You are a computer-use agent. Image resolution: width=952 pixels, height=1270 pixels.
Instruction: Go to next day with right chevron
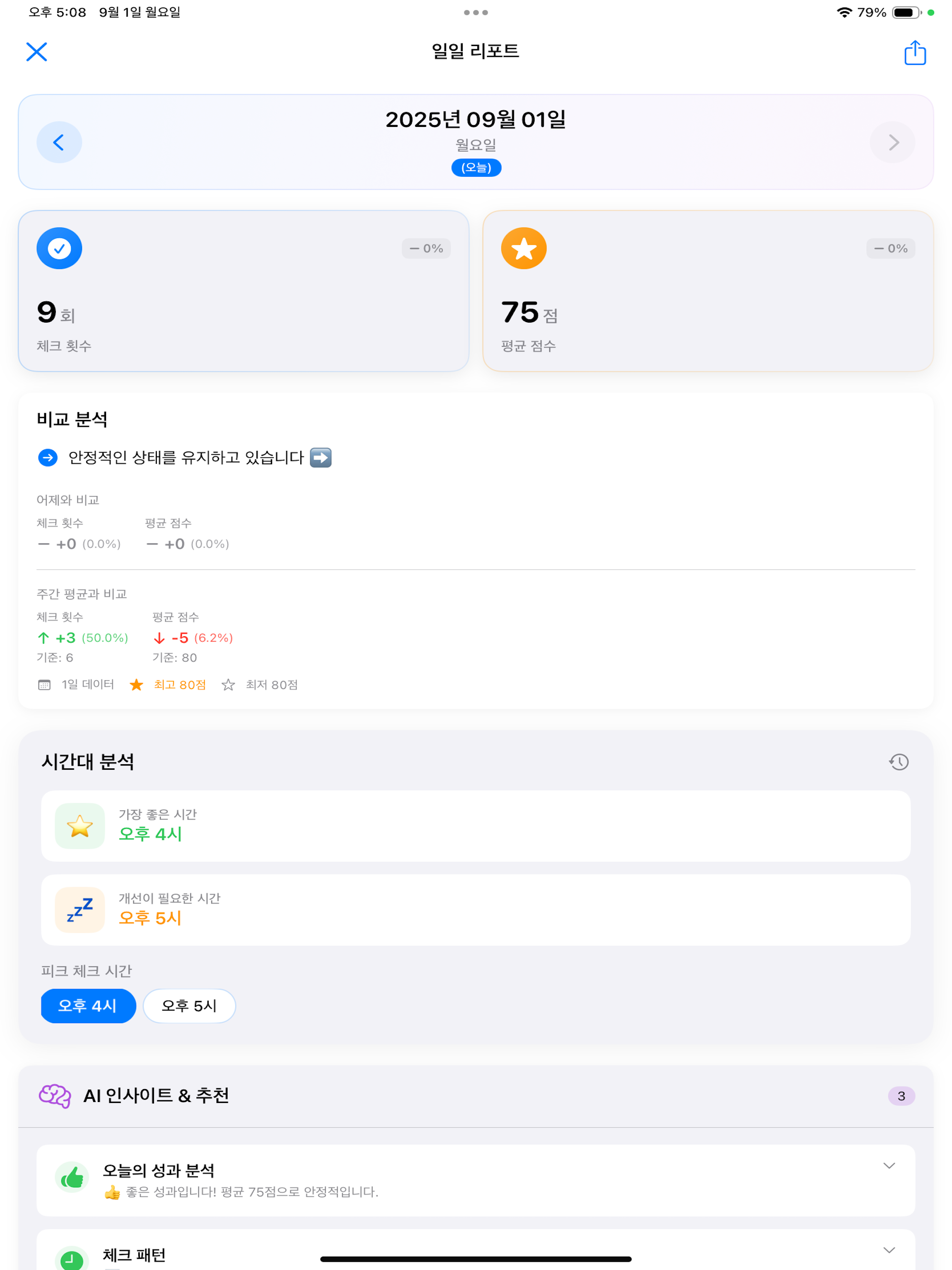(x=892, y=143)
